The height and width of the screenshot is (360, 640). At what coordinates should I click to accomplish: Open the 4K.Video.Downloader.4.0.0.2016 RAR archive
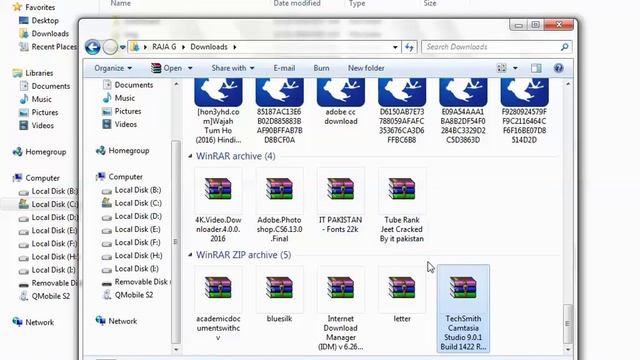tap(218, 205)
